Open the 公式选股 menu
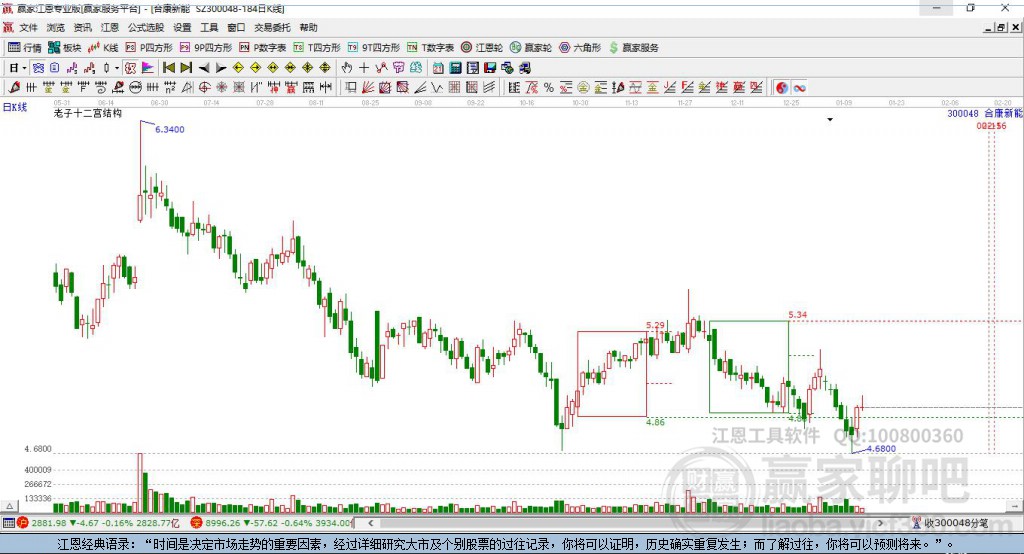Image resolution: width=1024 pixels, height=554 pixels. point(145,28)
